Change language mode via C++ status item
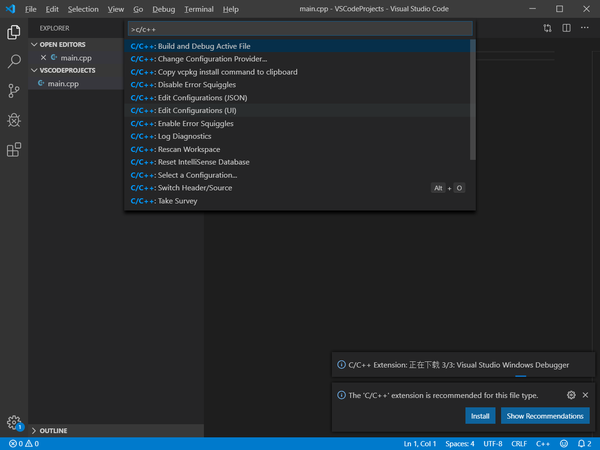Screen dimensions: 600x450 pyautogui.click(x=542, y=444)
